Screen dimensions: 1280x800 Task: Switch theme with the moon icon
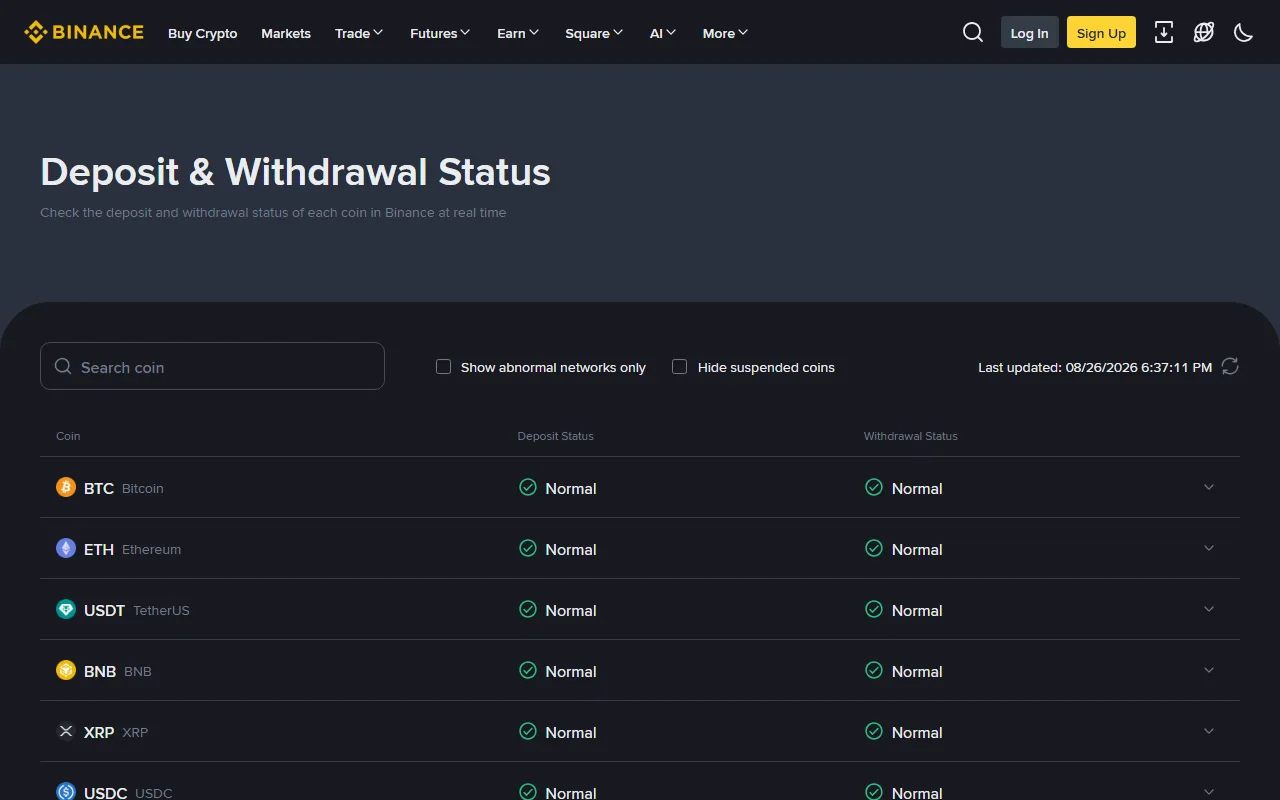click(x=1244, y=33)
